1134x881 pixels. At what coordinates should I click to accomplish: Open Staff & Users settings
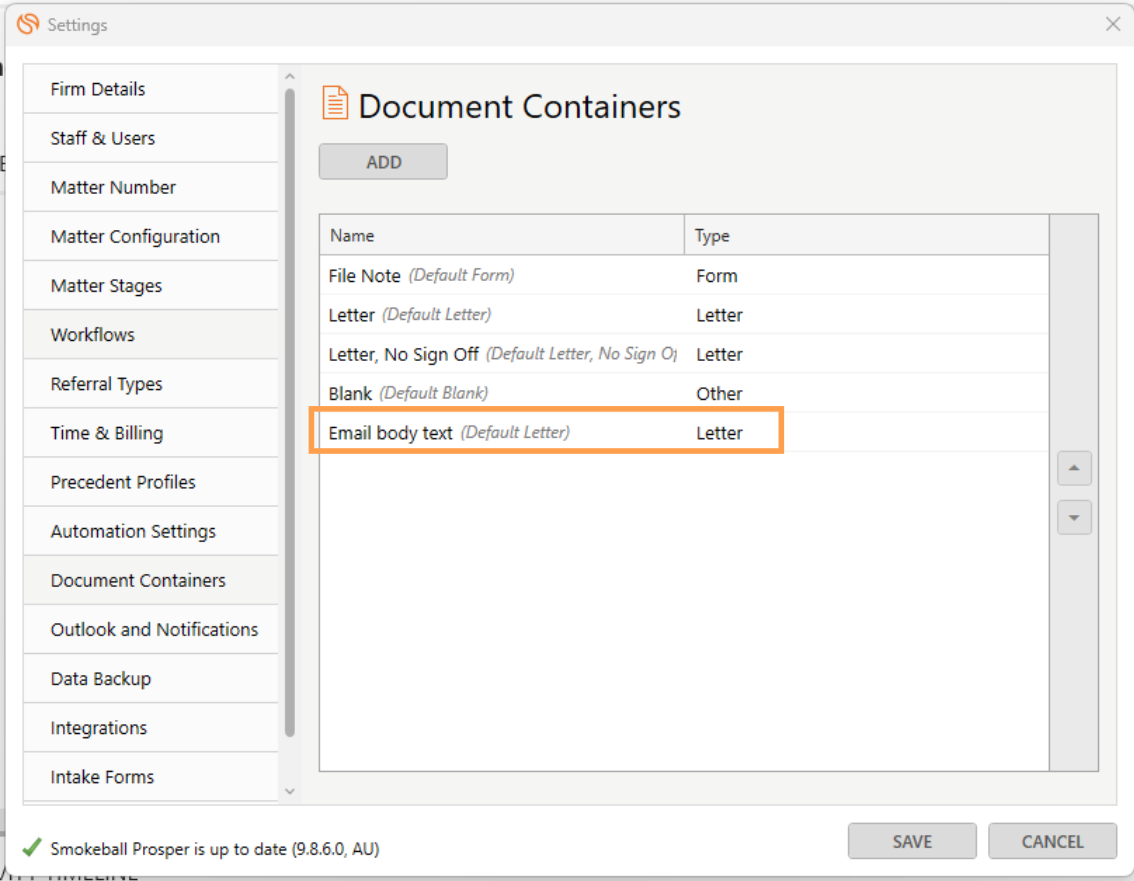(150, 138)
